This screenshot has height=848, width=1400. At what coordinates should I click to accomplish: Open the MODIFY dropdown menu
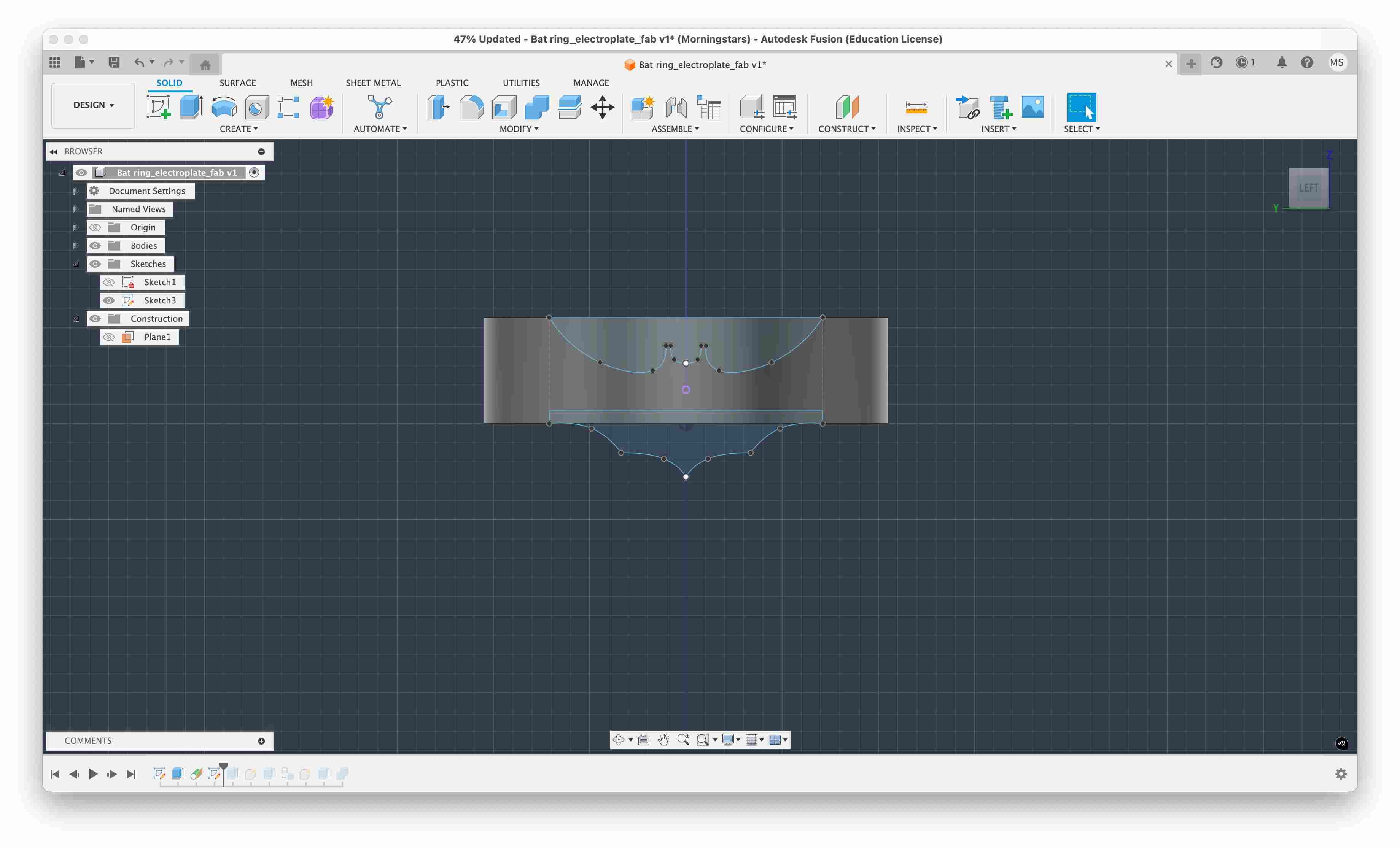[519, 129]
